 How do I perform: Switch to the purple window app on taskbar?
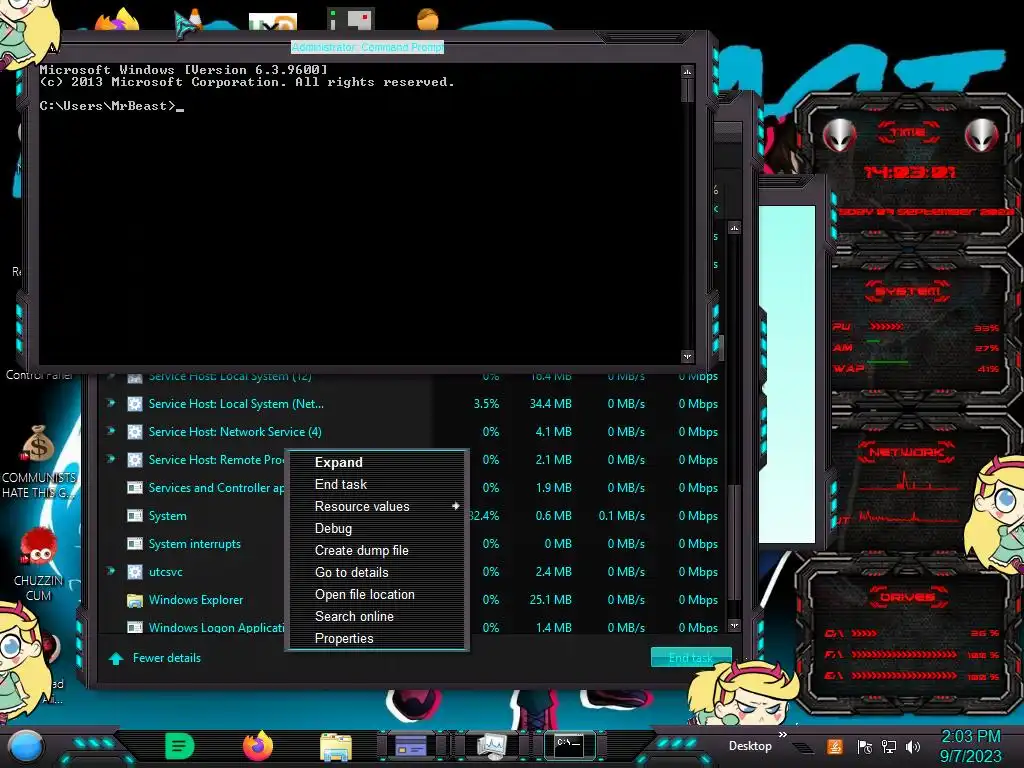coord(411,746)
